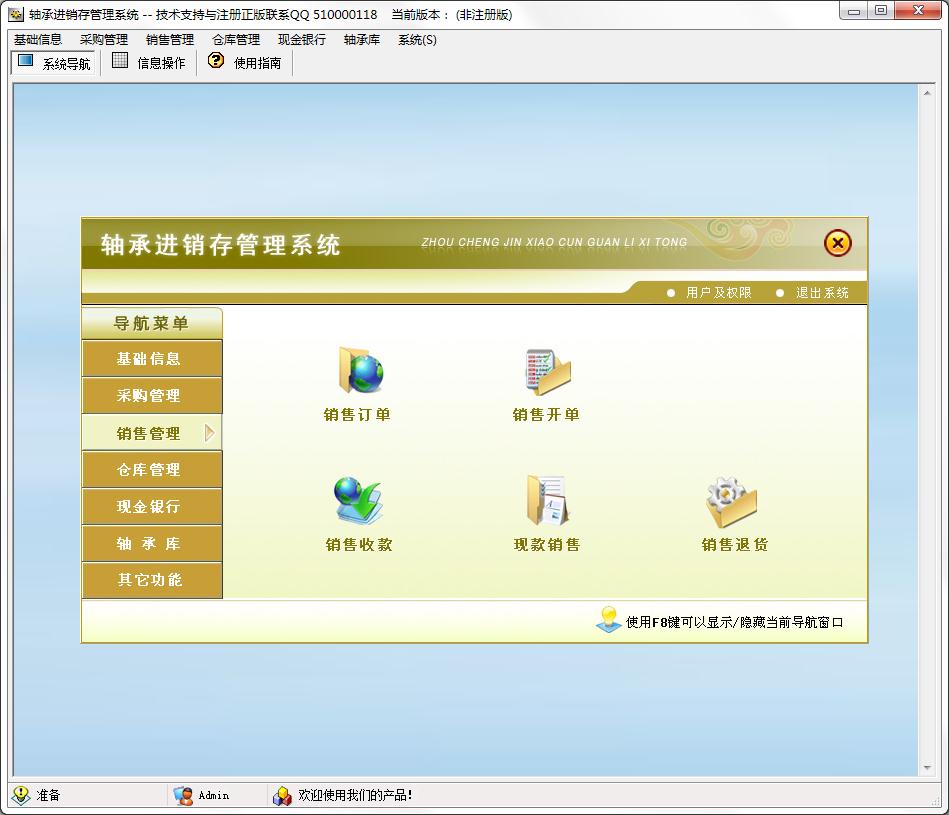Click the 销售收款 label text
The width and height of the screenshot is (949, 815).
(x=359, y=545)
